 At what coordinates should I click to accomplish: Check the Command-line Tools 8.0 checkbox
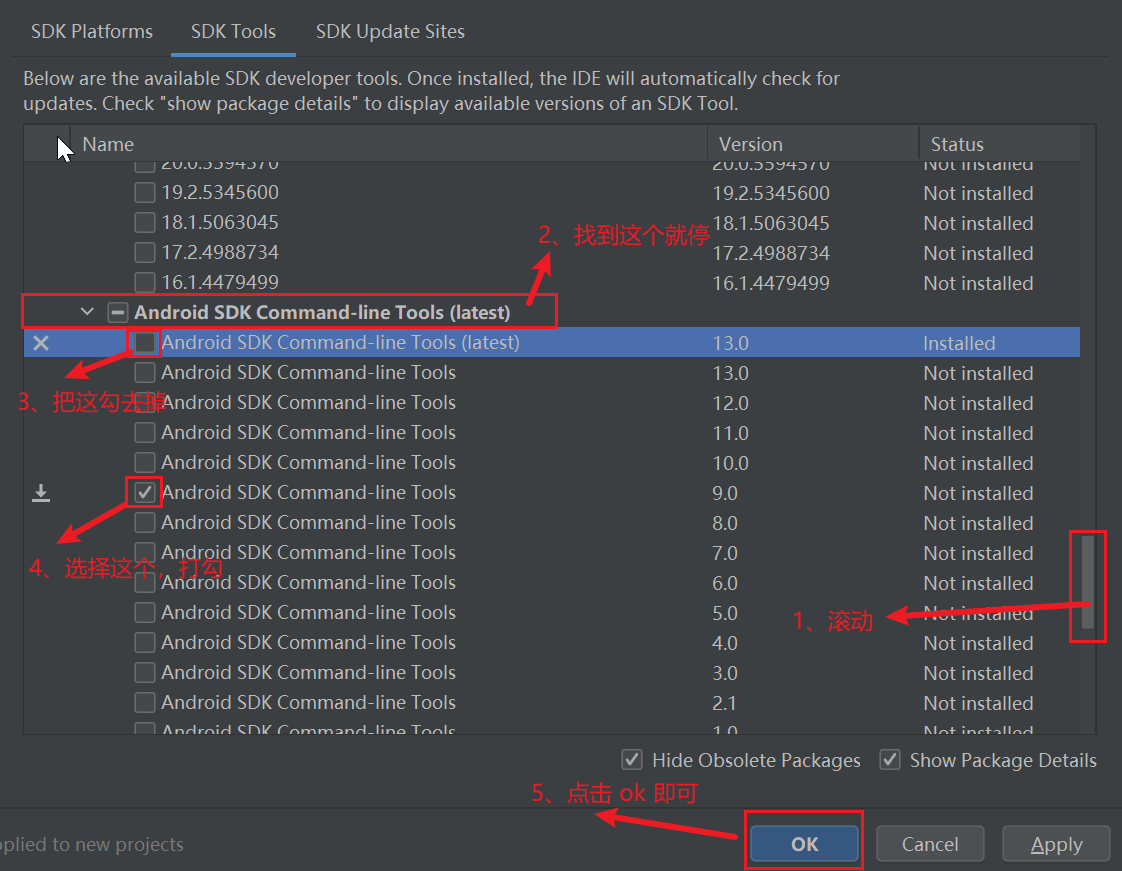145,523
